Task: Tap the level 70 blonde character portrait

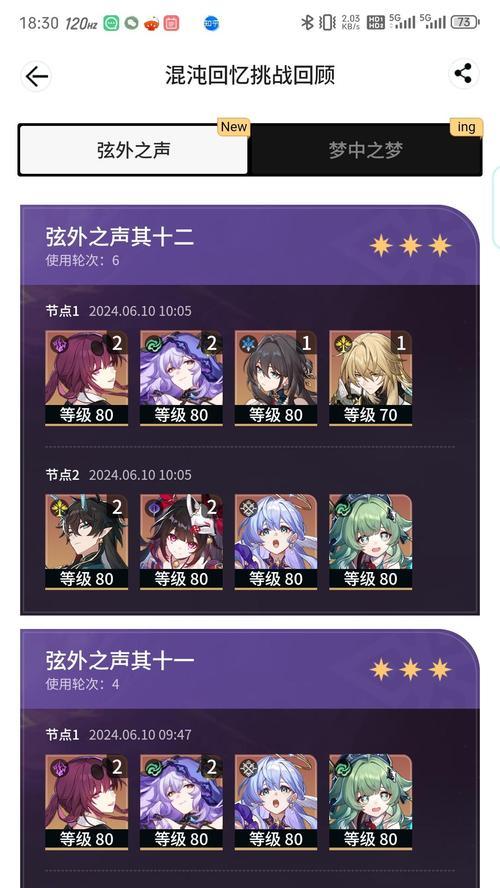Action: (x=370, y=378)
